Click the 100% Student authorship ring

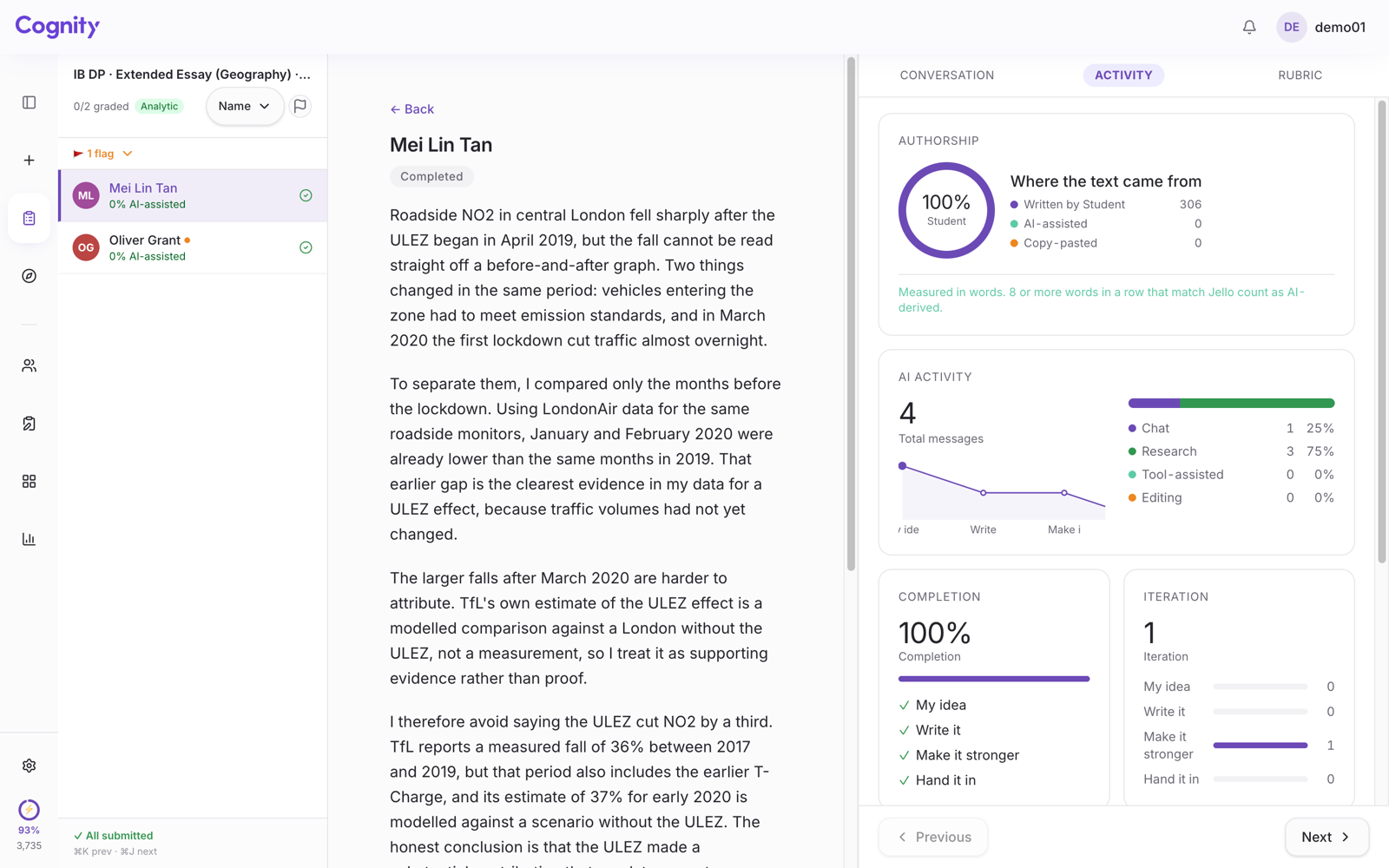(x=946, y=210)
